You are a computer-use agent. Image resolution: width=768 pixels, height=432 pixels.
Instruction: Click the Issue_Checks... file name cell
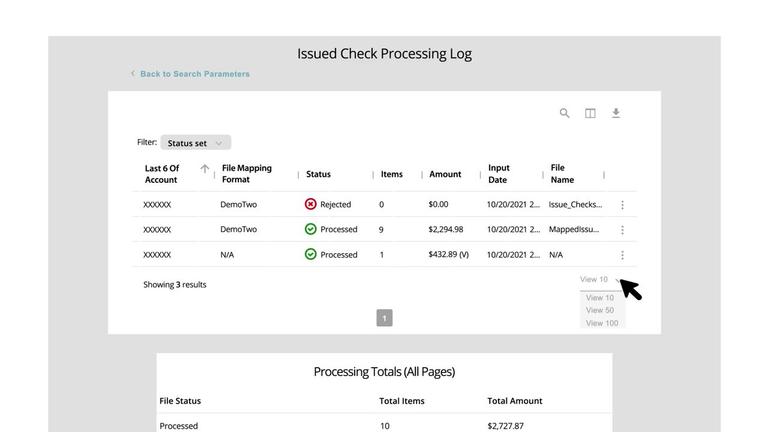tap(575, 204)
